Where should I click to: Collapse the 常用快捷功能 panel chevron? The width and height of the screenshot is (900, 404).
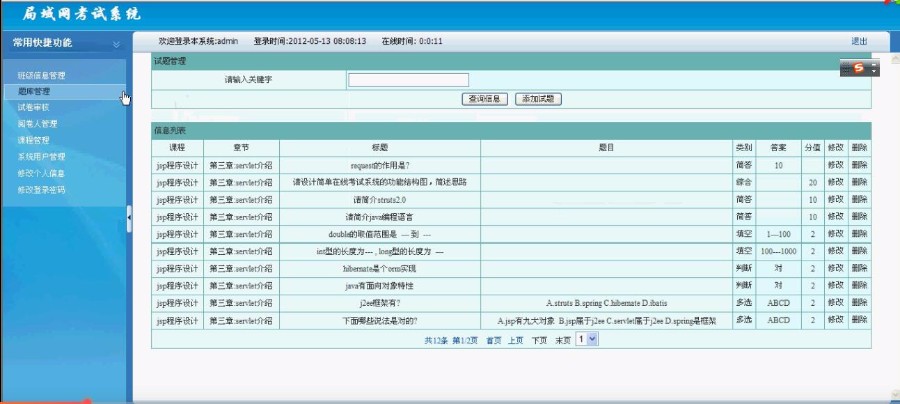pyautogui.click(x=117, y=44)
